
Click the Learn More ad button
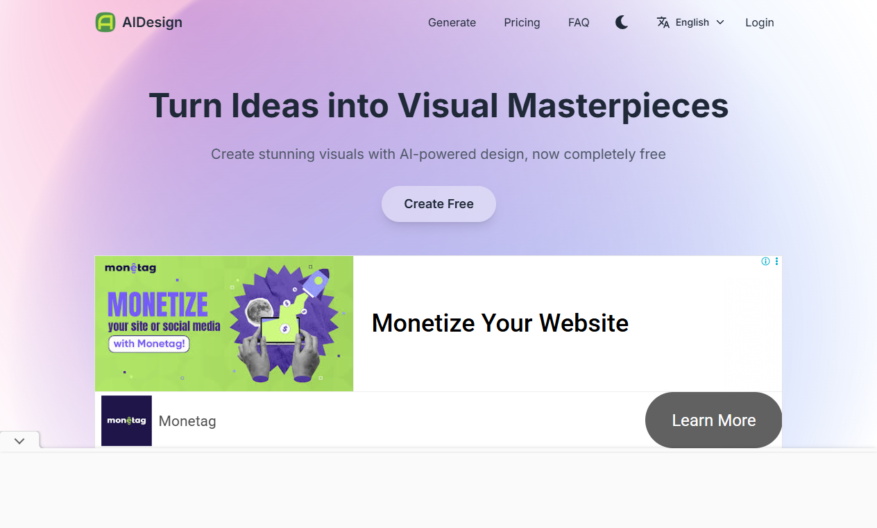point(714,420)
